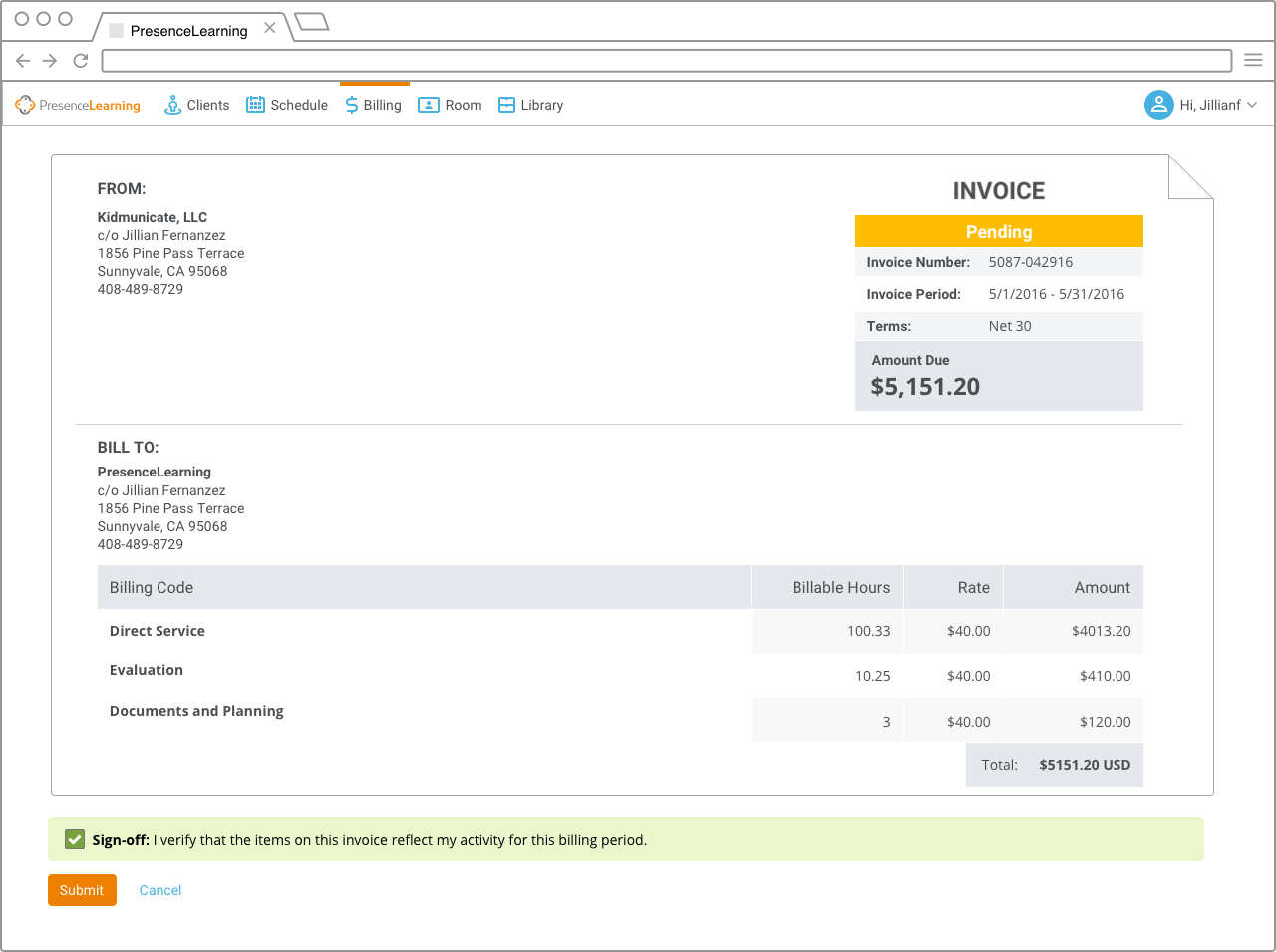
Task: Click the Net 30 terms value
Action: coord(1010,326)
